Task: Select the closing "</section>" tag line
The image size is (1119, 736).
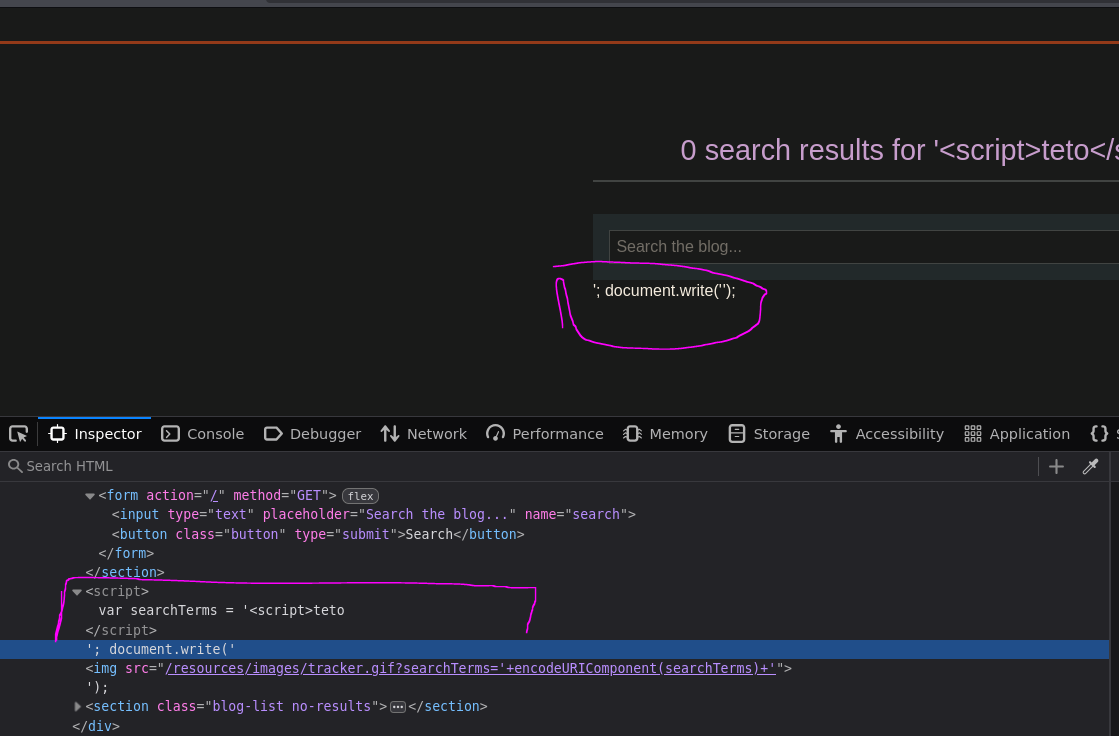Action: pyautogui.click(x=125, y=572)
